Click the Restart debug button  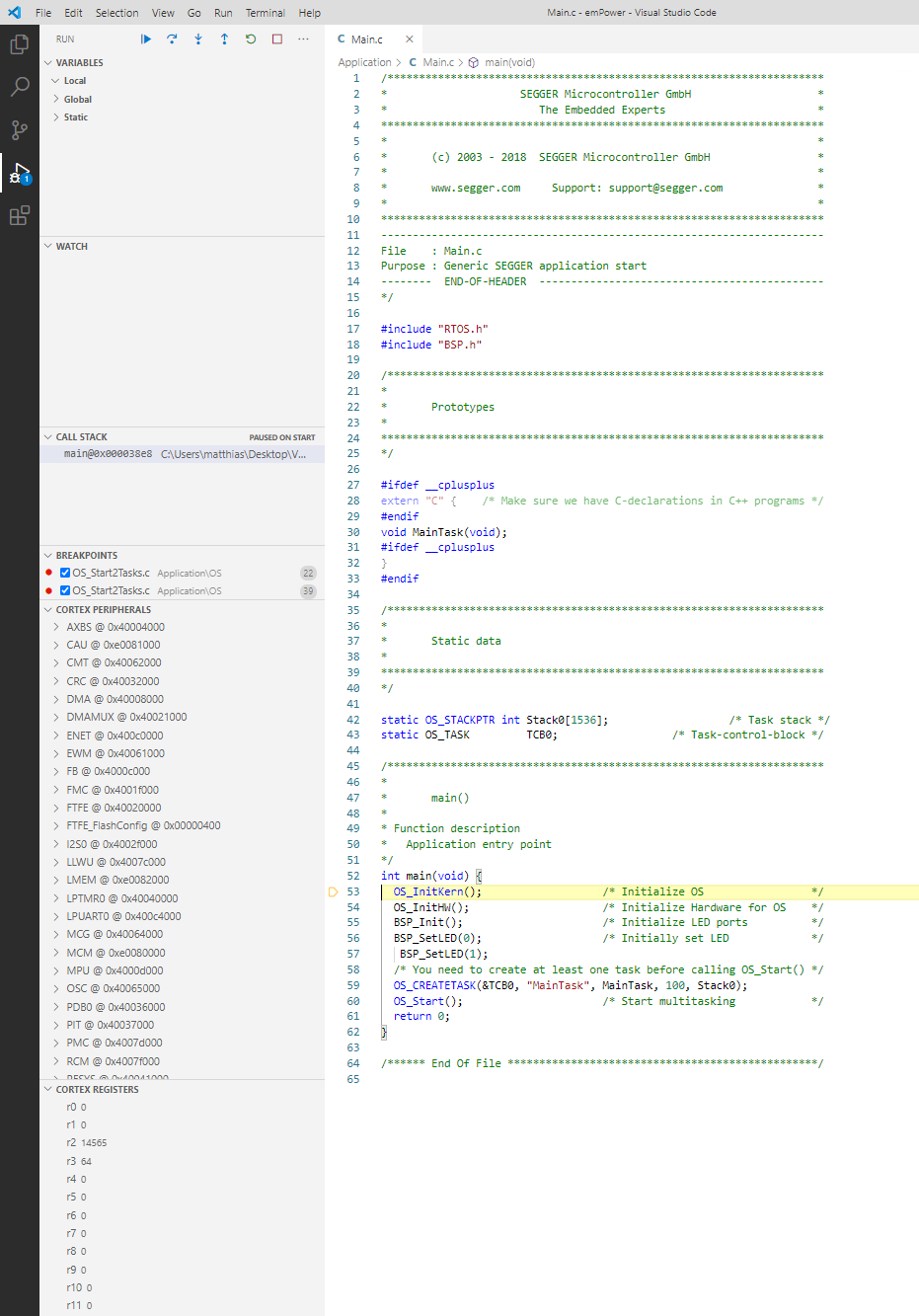[251, 39]
